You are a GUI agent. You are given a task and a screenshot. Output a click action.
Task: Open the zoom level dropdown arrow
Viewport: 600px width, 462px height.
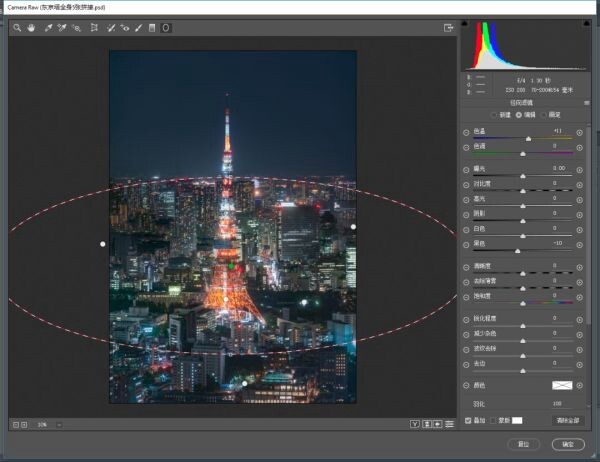59,424
